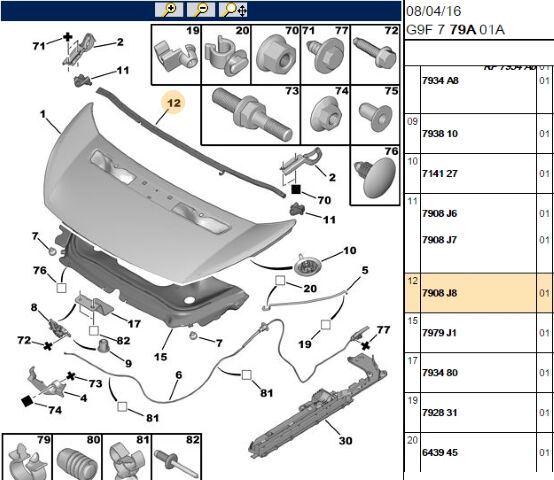Select part number 7934 80
The width and height of the screenshot is (554, 480).
(x=440, y=373)
